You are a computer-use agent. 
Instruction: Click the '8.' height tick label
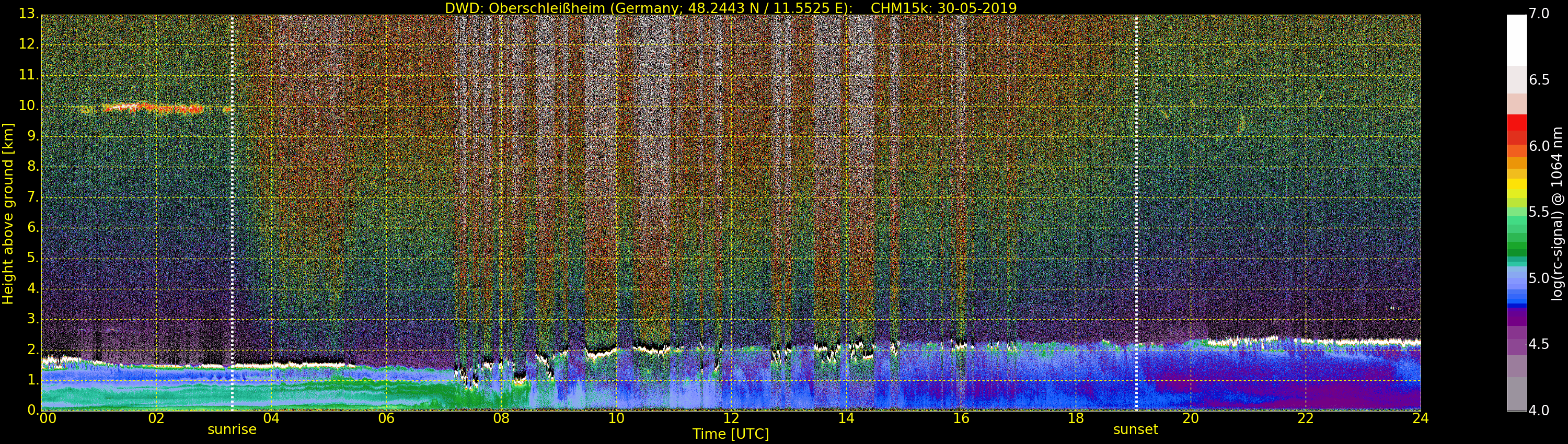[33, 167]
